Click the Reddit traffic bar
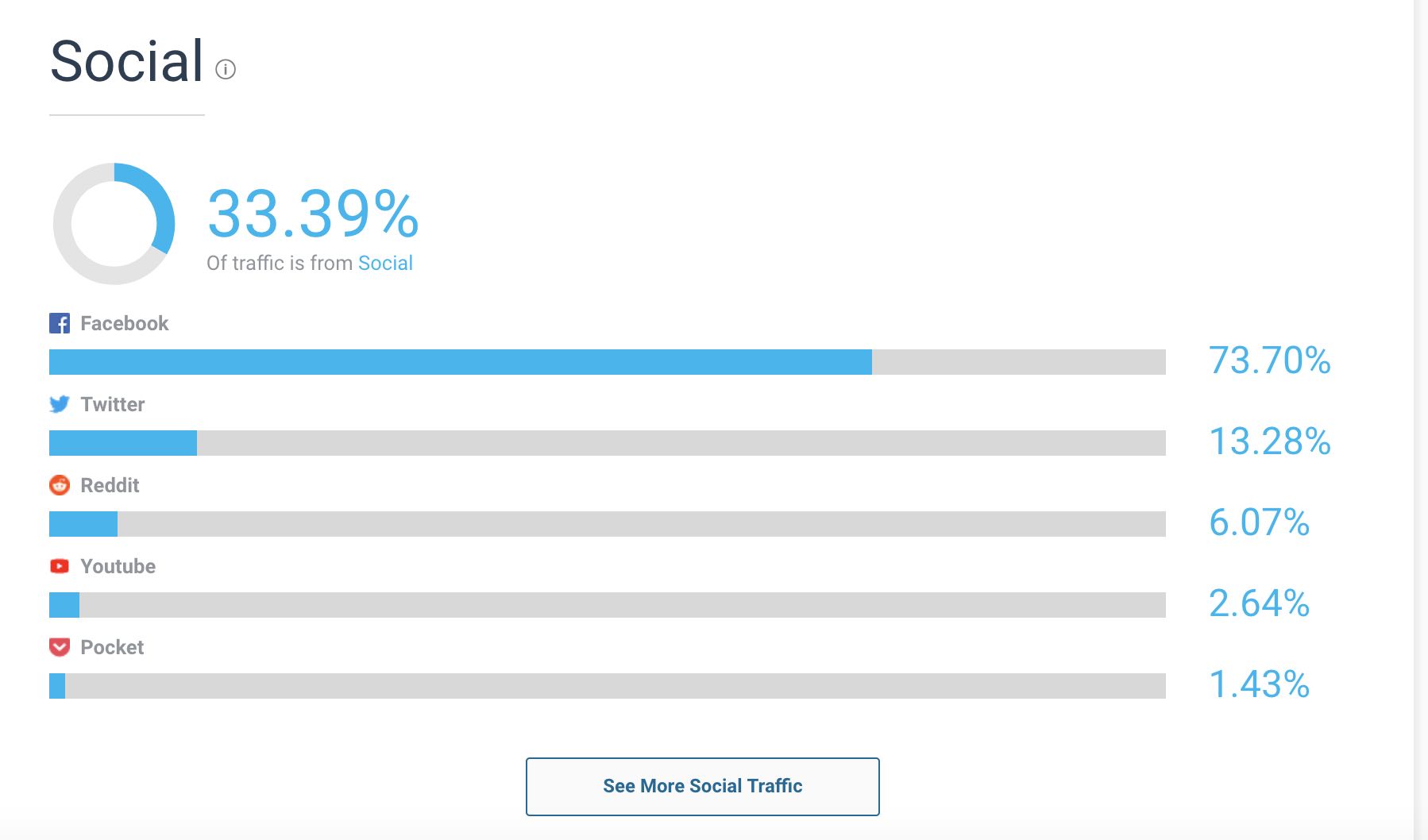Viewport: 1428px width, 840px height. coord(607,524)
